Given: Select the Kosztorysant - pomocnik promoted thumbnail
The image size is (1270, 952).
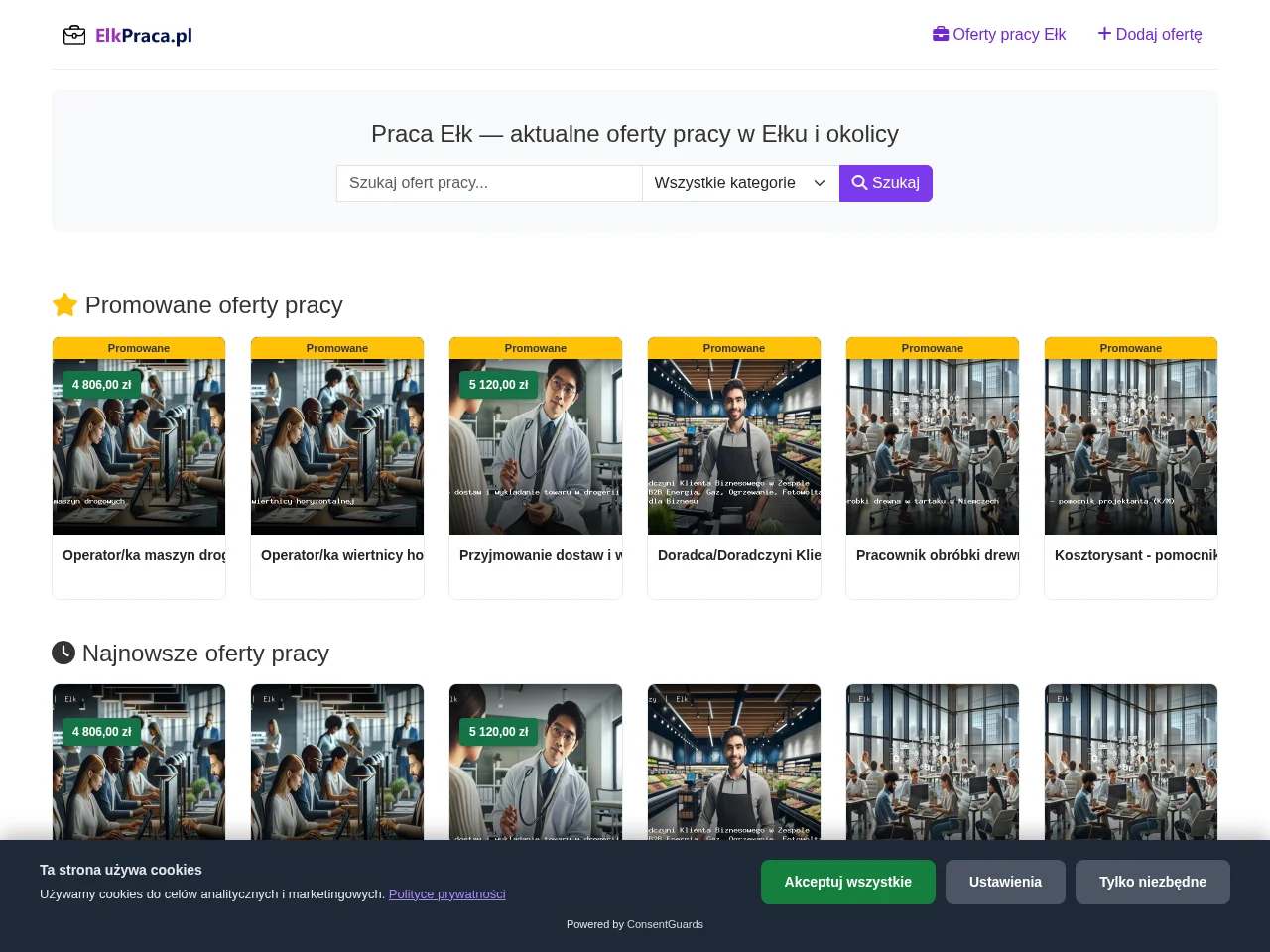Looking at the screenshot, I should pyautogui.click(x=1131, y=447).
